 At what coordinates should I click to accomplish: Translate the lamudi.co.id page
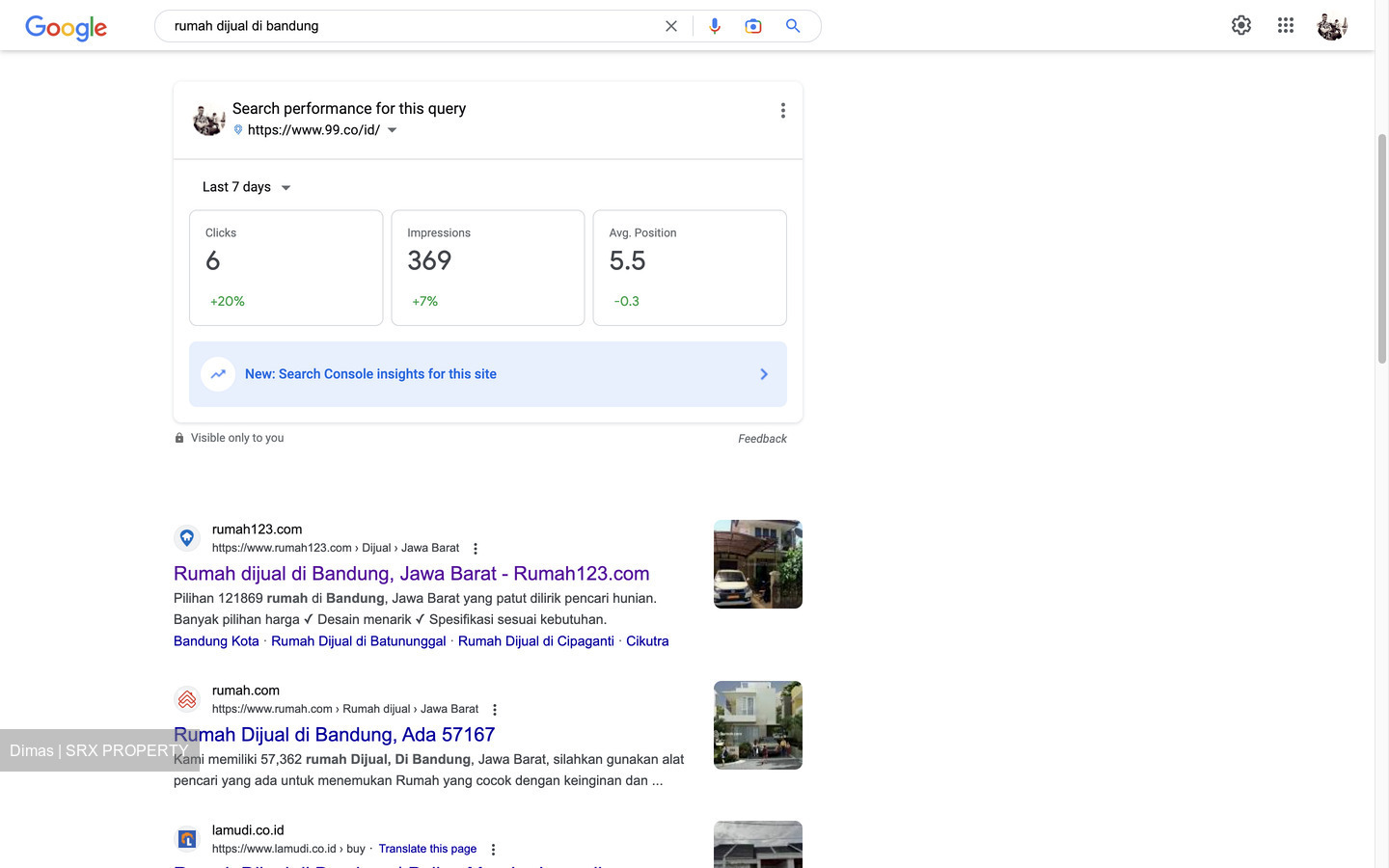427,850
